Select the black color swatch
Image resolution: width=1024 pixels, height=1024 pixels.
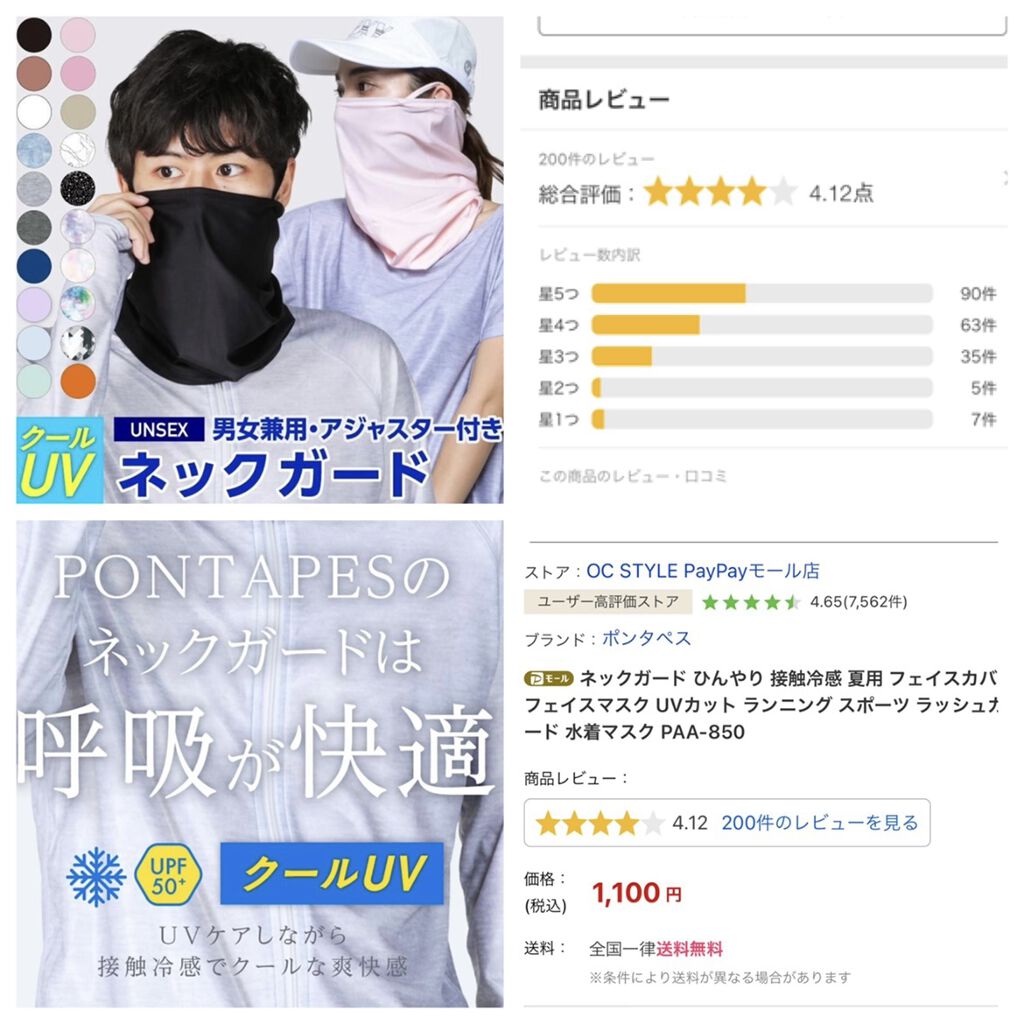(34, 35)
